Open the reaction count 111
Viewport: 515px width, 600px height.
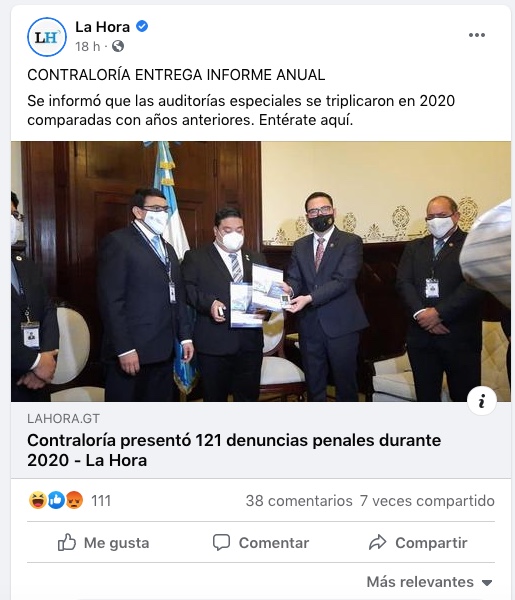click(101, 501)
